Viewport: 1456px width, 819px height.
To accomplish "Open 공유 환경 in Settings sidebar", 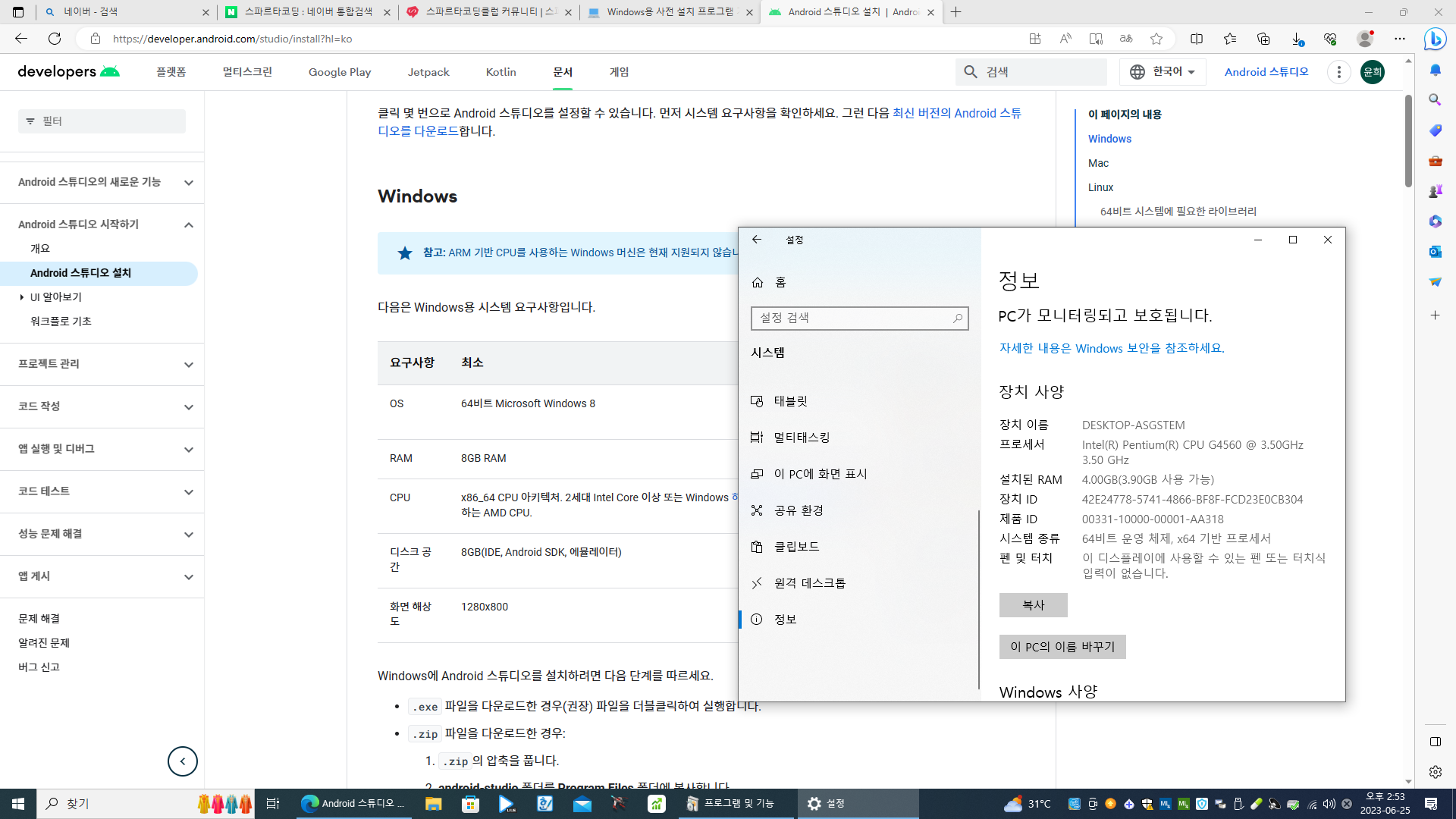I will [x=858, y=510].
